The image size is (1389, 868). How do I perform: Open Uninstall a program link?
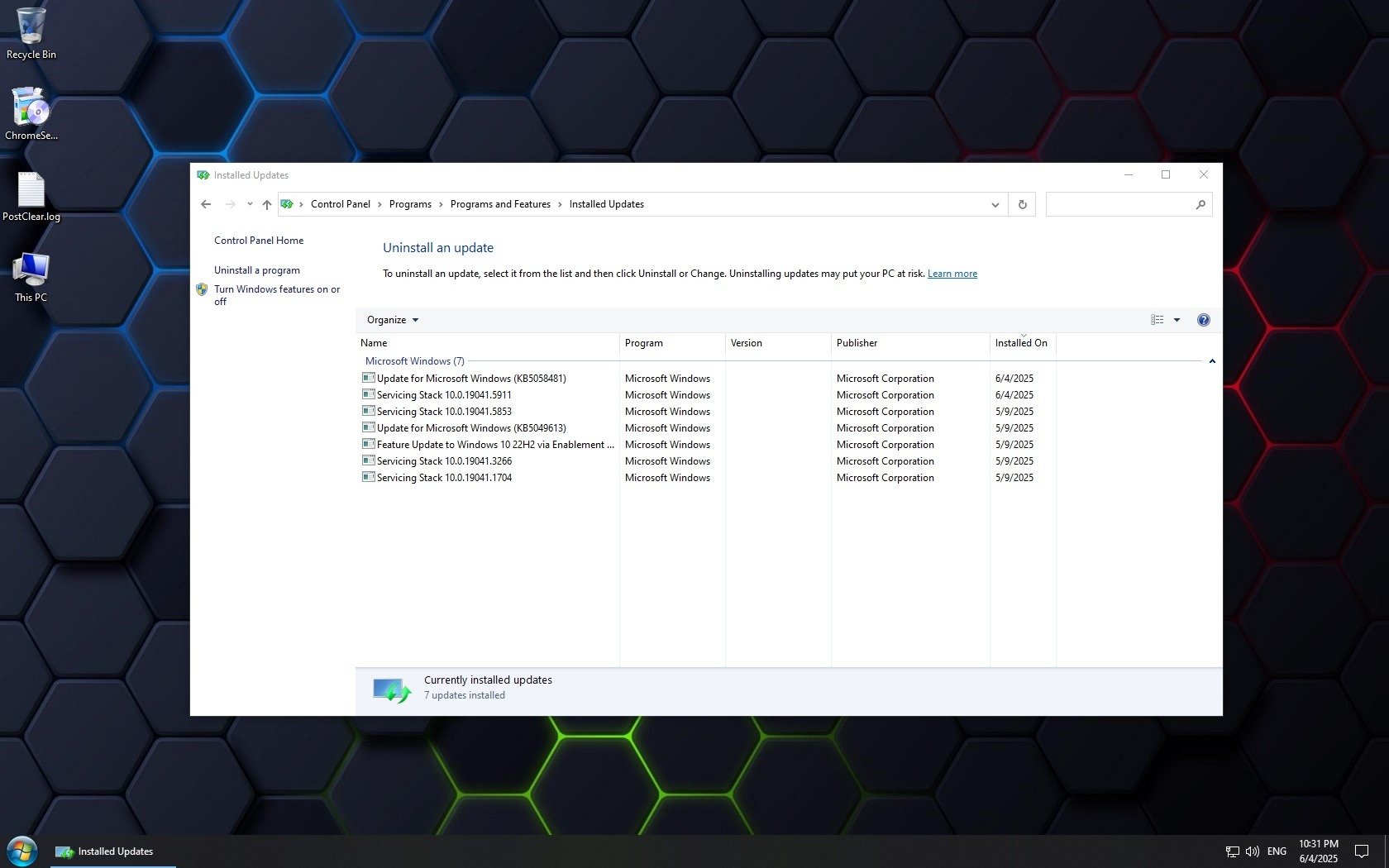(x=256, y=270)
